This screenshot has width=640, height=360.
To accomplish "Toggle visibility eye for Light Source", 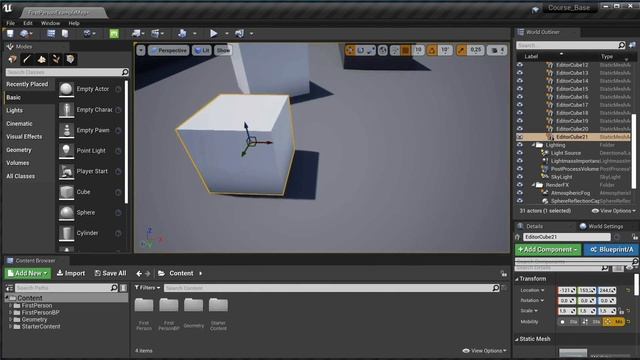I will pos(520,153).
